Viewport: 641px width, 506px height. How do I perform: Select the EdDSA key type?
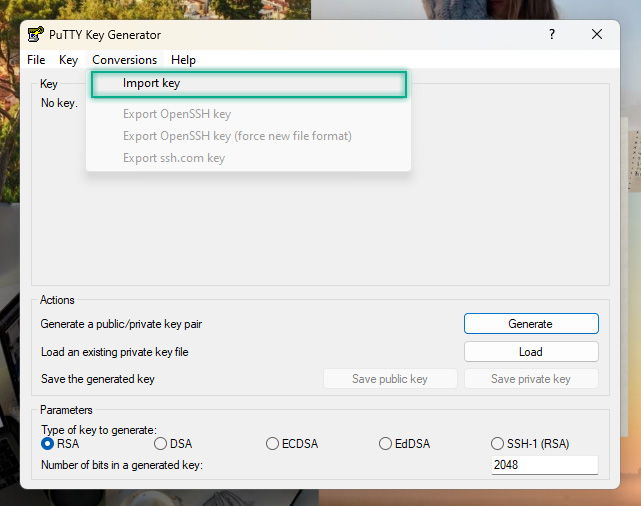[404, 443]
